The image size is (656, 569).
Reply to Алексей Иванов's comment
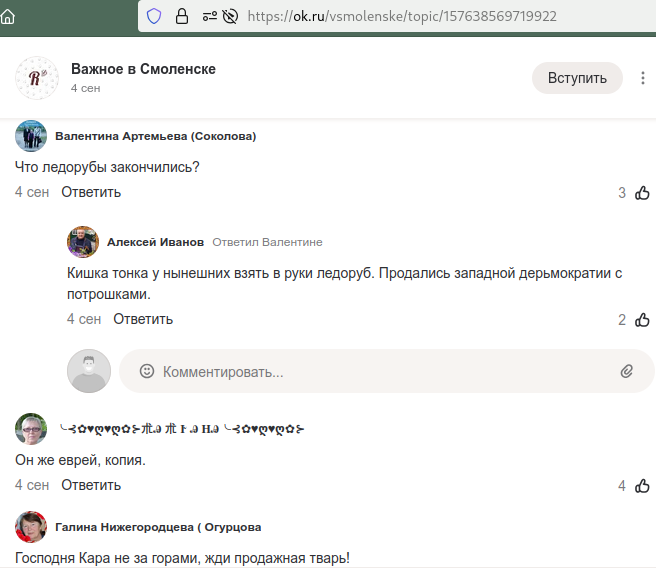click(x=143, y=319)
